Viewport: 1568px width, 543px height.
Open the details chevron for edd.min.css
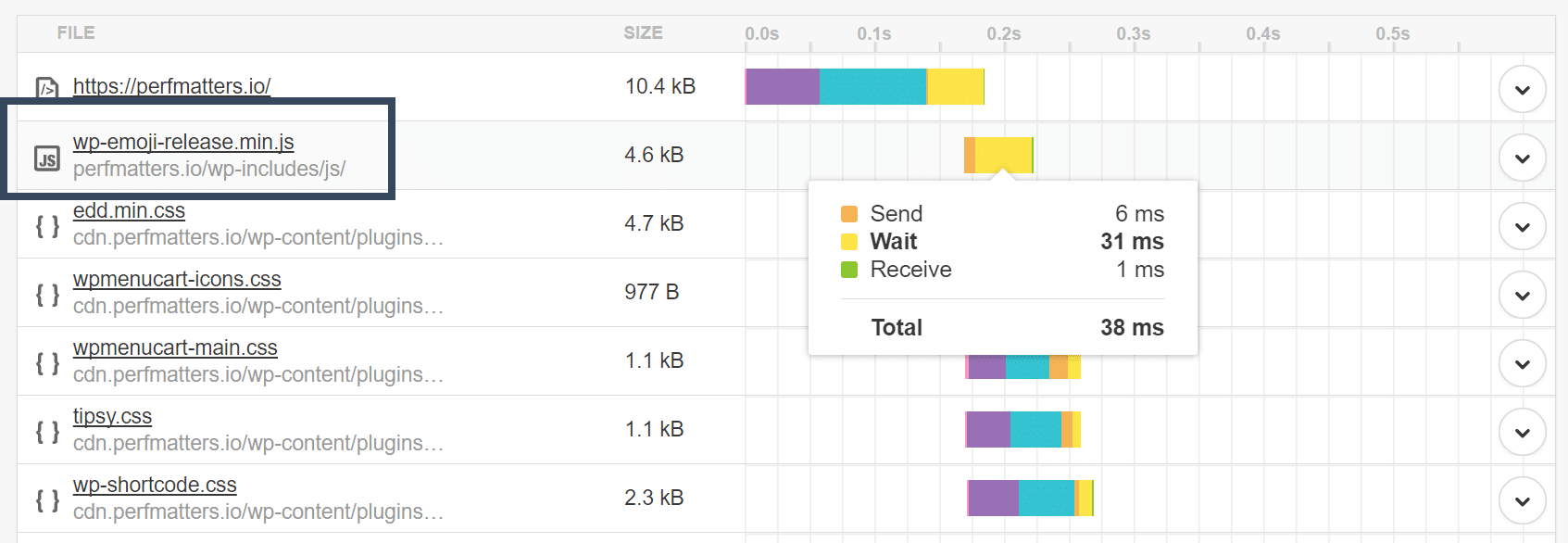[x=1523, y=225]
